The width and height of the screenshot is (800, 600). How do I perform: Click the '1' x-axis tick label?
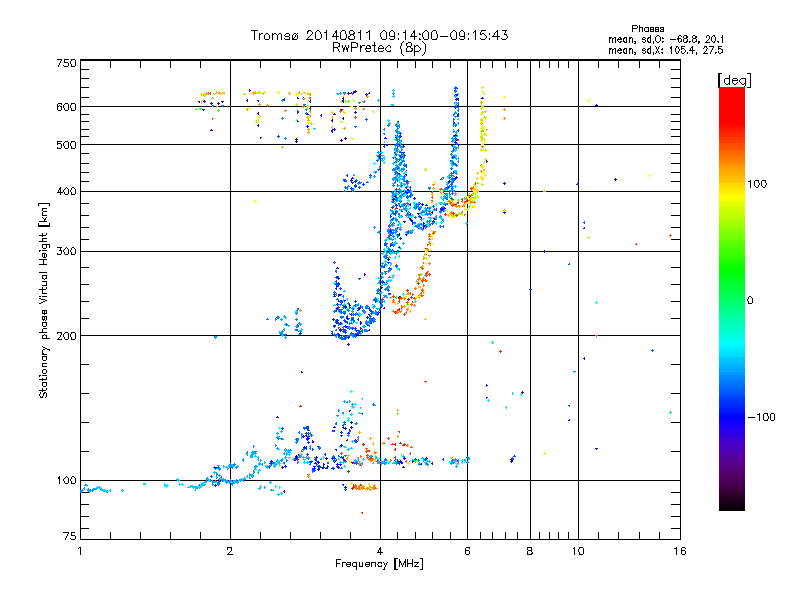[80, 551]
